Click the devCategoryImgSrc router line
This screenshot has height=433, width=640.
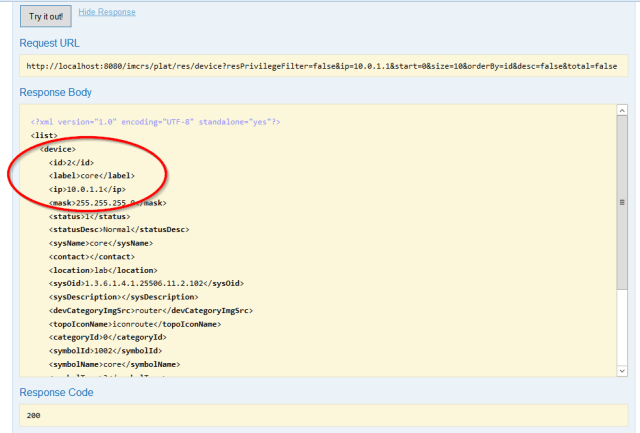[x=151, y=311]
